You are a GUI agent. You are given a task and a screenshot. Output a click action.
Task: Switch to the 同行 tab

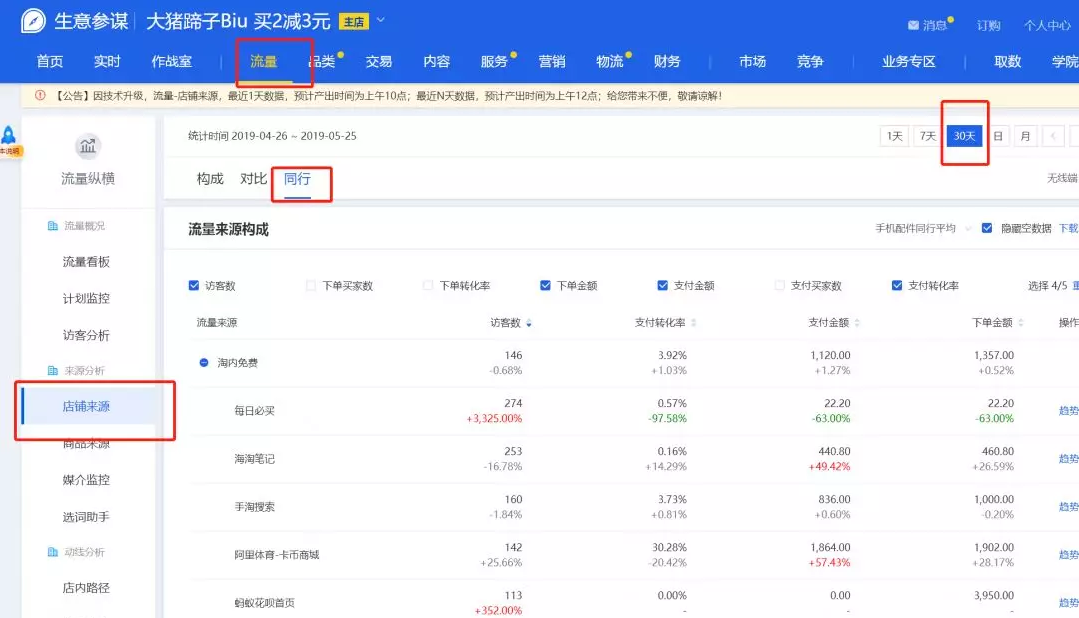[x=297, y=179]
